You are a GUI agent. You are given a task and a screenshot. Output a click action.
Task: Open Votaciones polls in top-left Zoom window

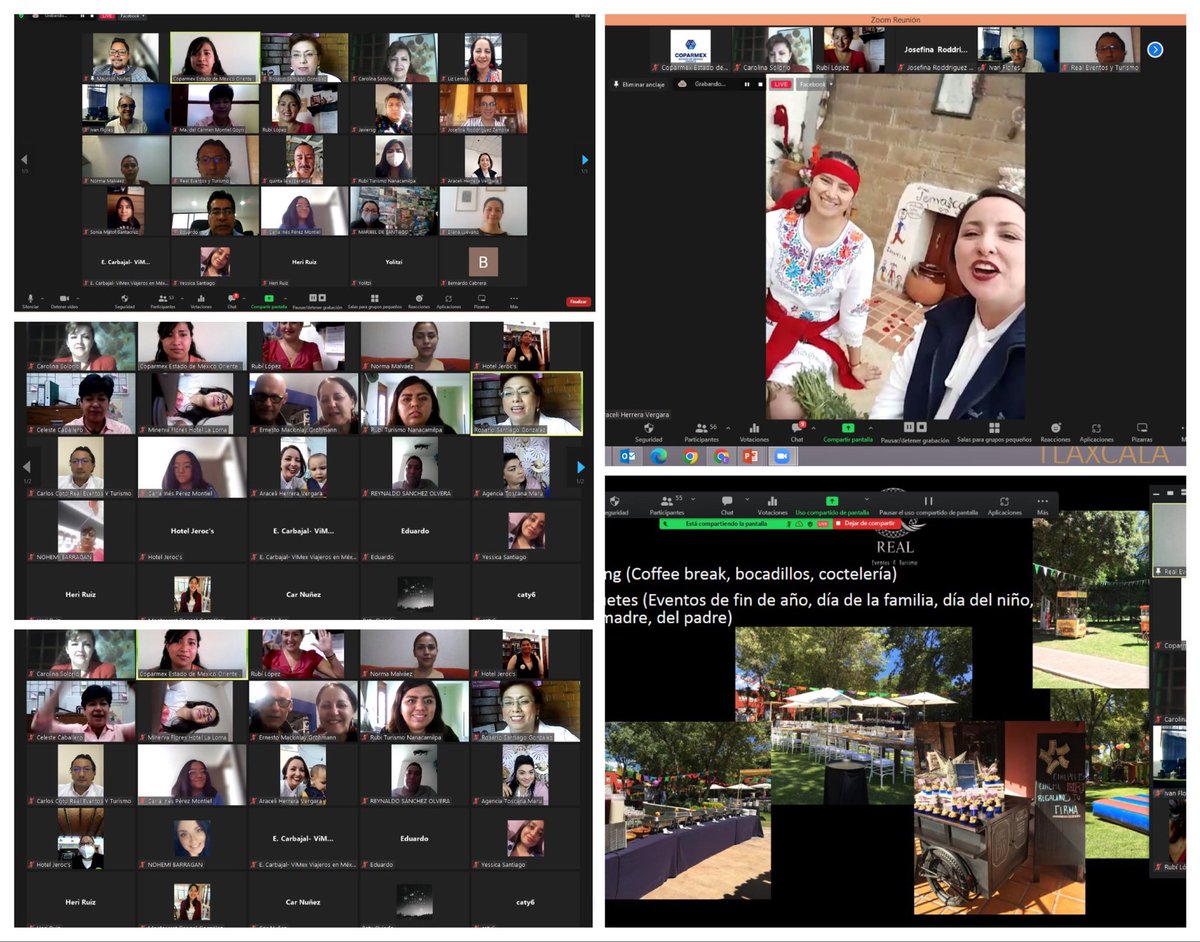coord(201,301)
